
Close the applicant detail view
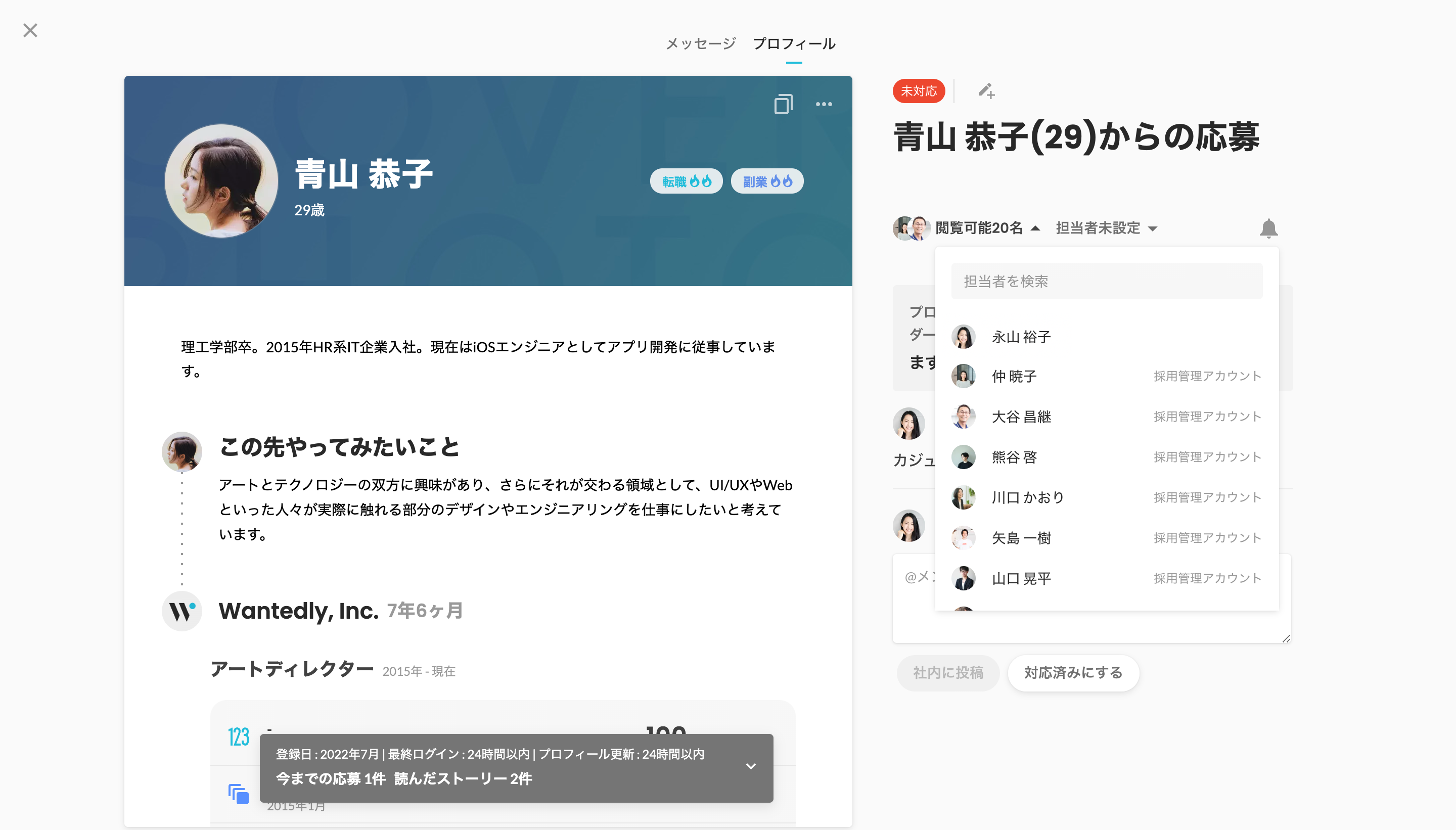click(30, 30)
